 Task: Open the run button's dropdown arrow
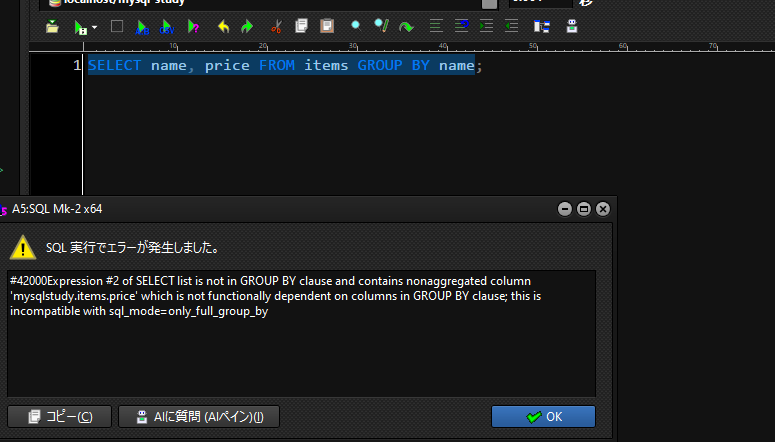[94, 28]
